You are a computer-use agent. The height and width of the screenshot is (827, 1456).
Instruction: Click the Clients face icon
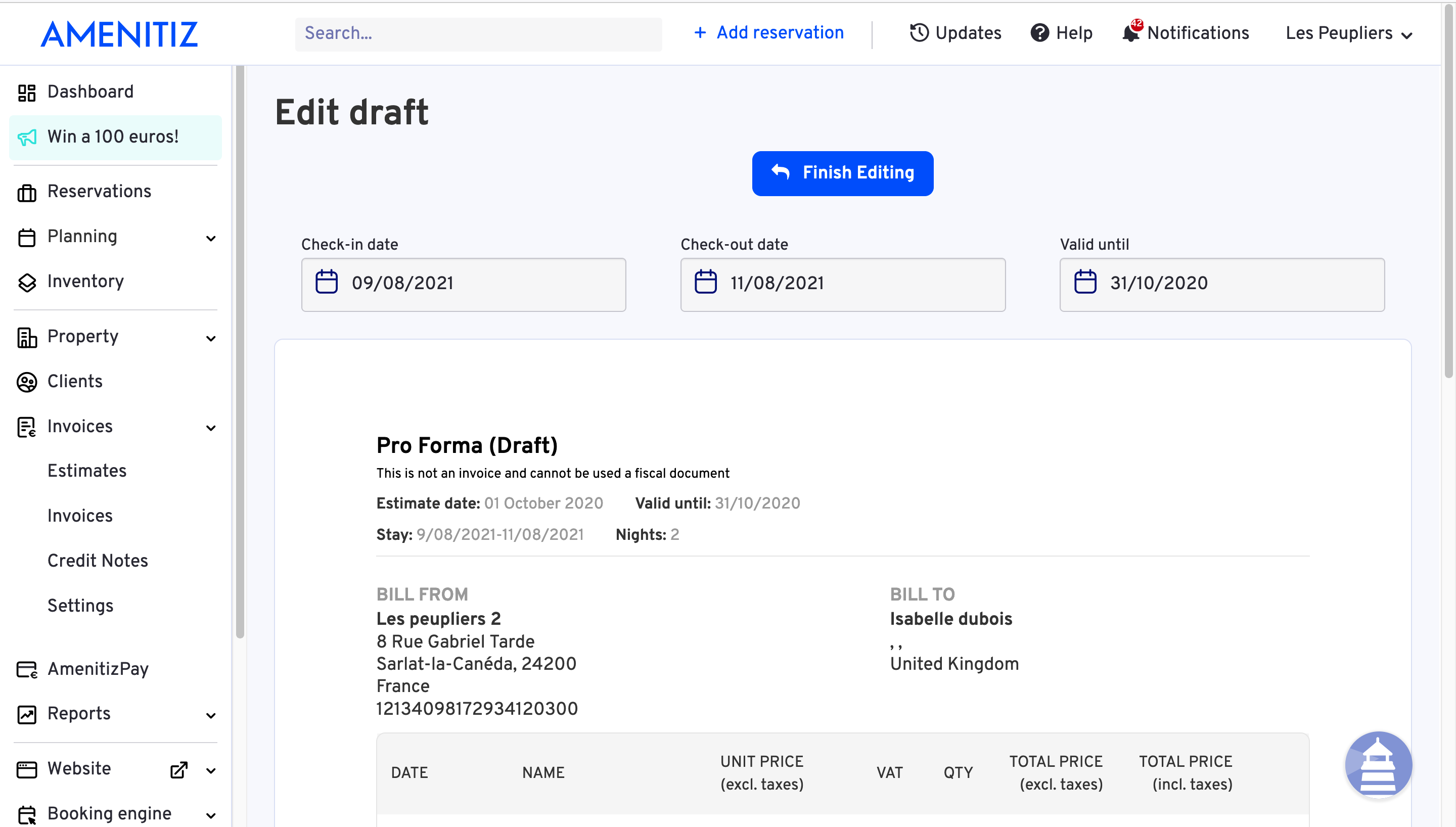(x=27, y=382)
